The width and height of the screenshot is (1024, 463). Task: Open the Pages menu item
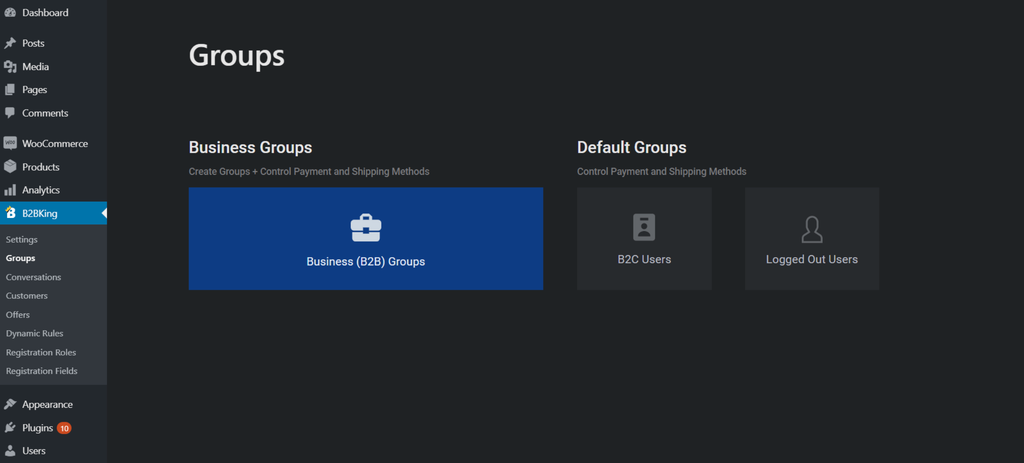(x=35, y=89)
